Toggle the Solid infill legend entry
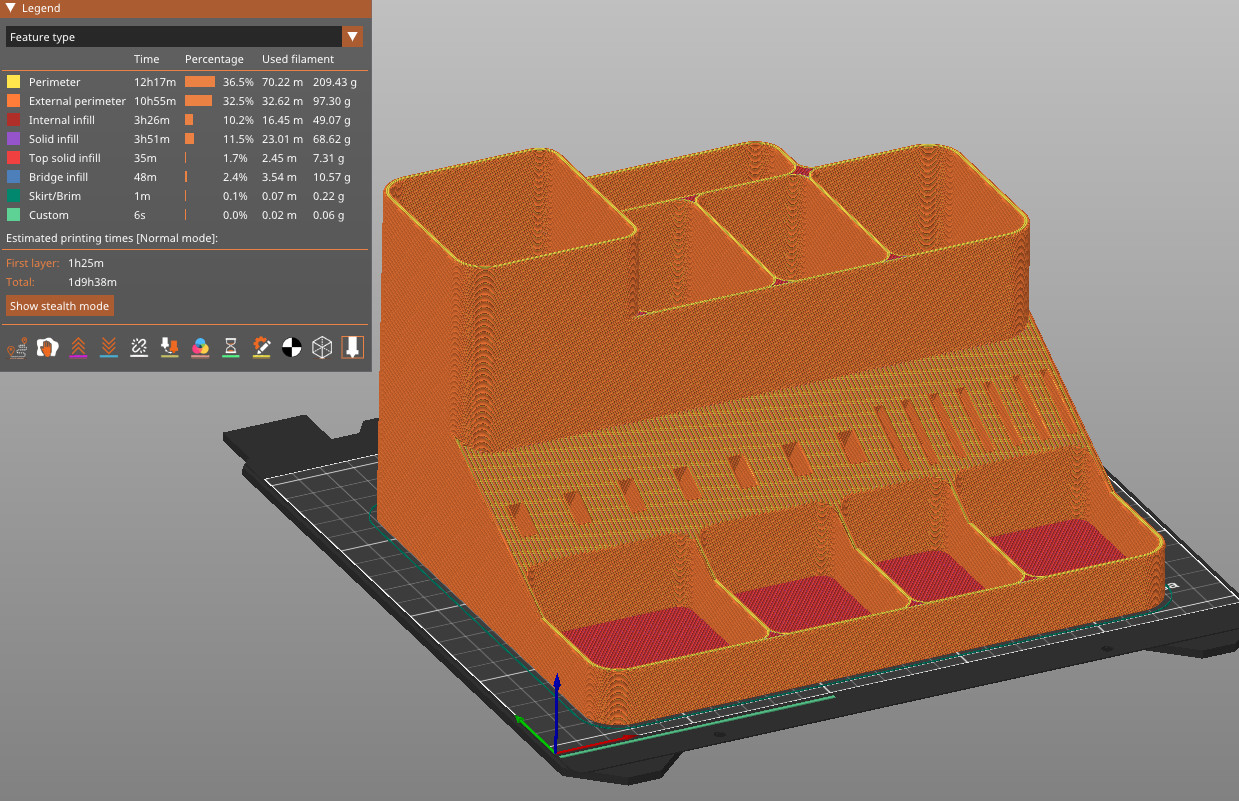Screen dimensions: 1239x801 pyautogui.click(x=50, y=138)
